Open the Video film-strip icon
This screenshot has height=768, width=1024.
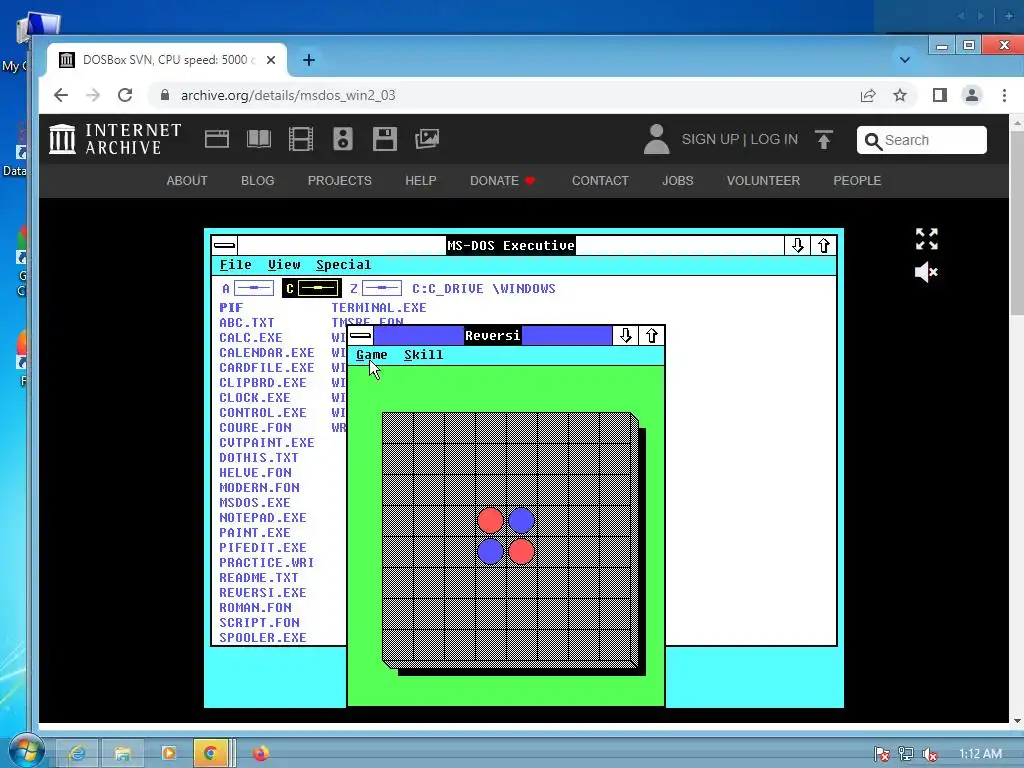point(300,139)
